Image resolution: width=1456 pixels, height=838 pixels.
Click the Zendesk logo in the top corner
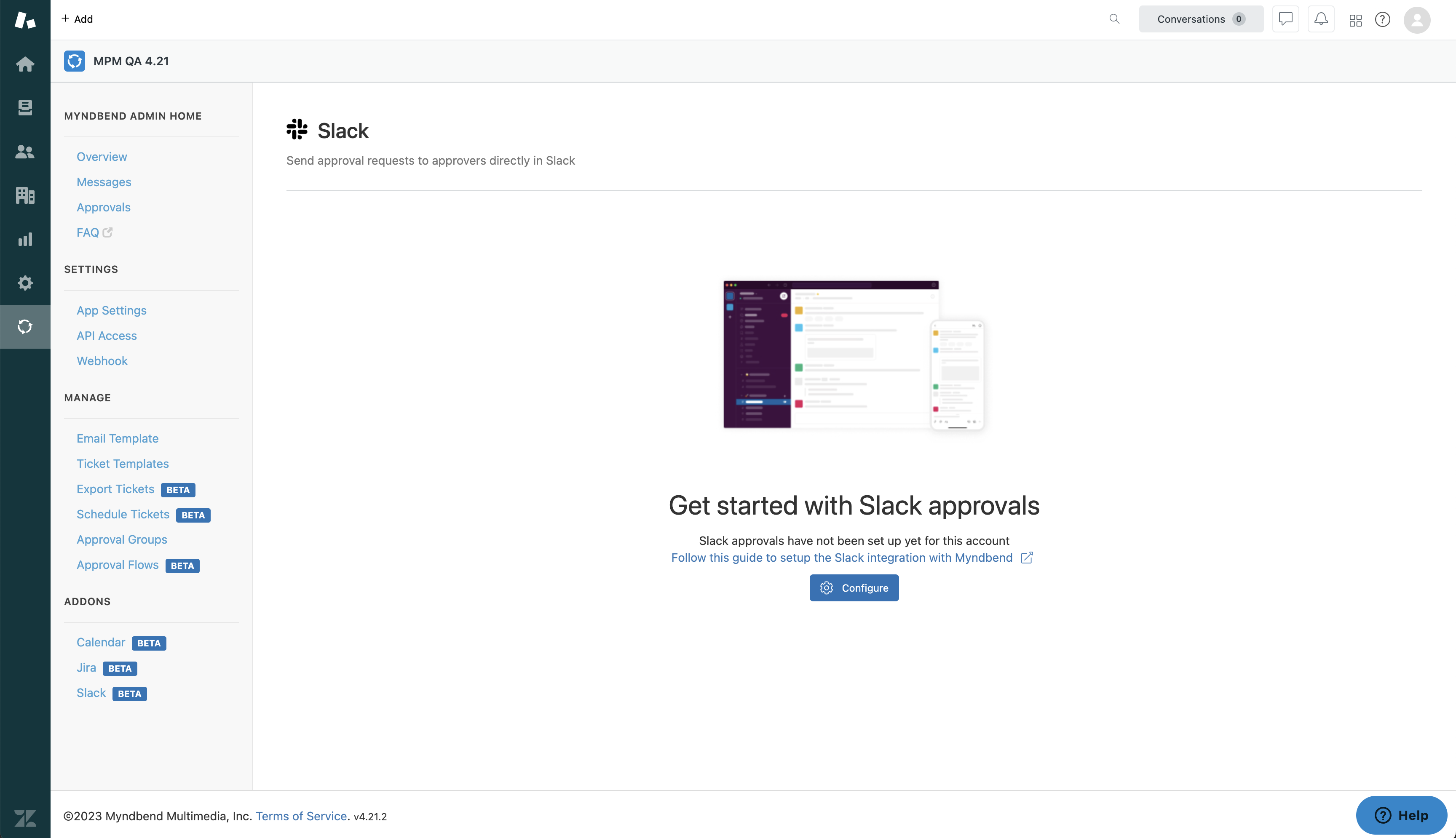[25, 19]
